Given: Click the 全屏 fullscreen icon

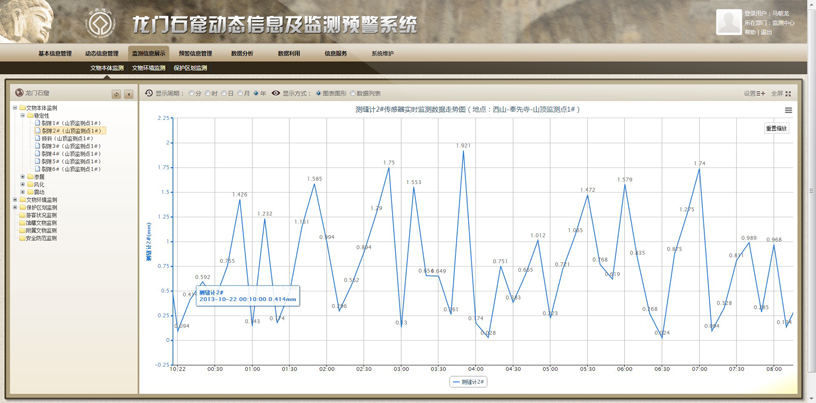Looking at the screenshot, I should click(x=788, y=93).
